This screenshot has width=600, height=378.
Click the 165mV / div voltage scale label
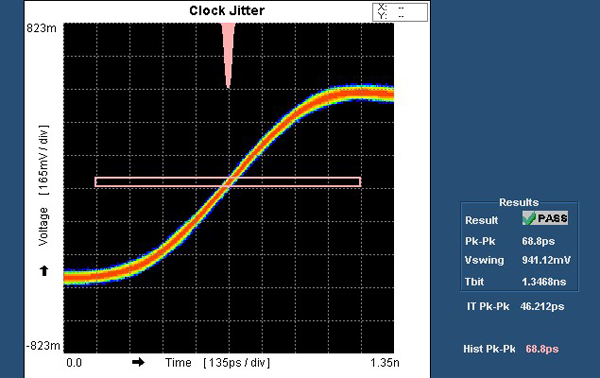pyautogui.click(x=44, y=160)
